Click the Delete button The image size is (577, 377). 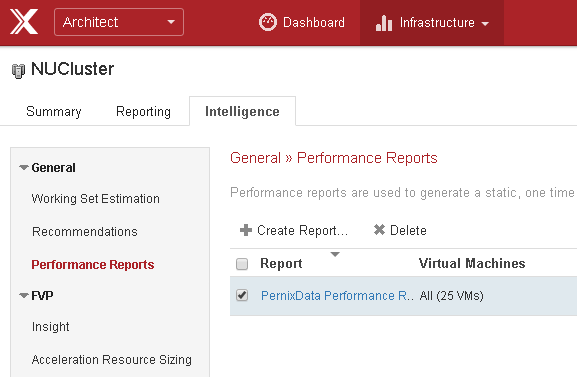pyautogui.click(x=400, y=230)
